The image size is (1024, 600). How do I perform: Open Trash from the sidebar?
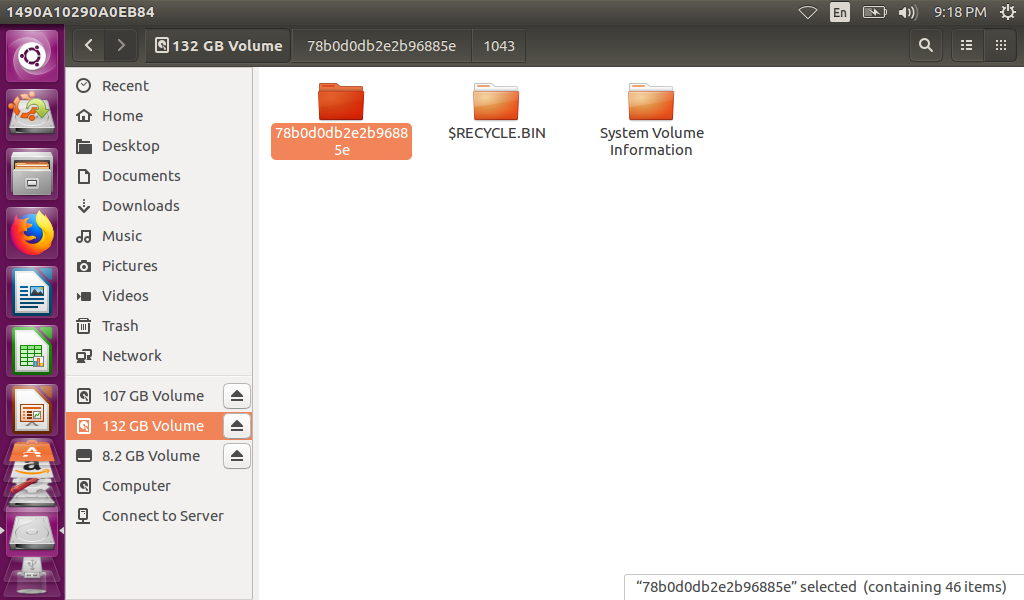click(x=120, y=326)
